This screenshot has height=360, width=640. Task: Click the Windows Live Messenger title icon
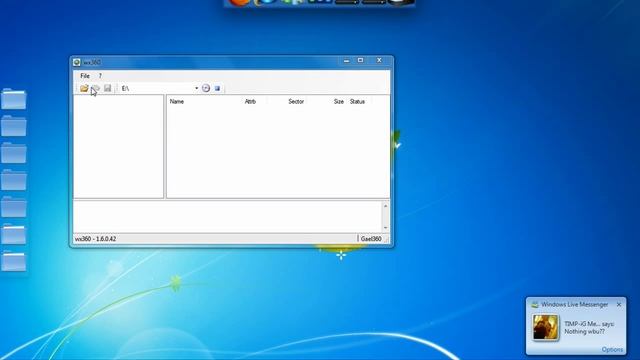pos(535,304)
